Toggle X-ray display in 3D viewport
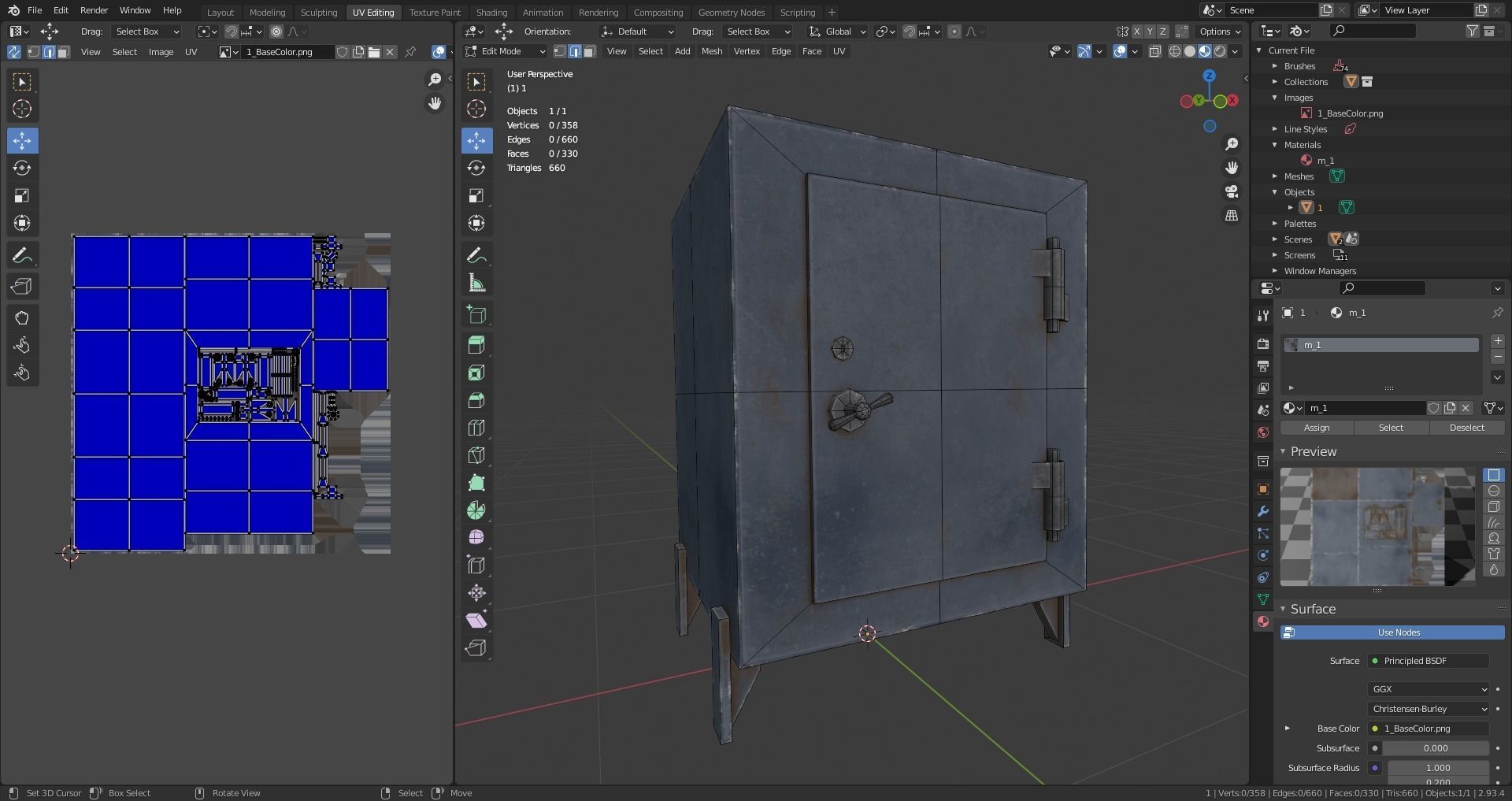This screenshot has height=801, width=1512. (x=1154, y=51)
